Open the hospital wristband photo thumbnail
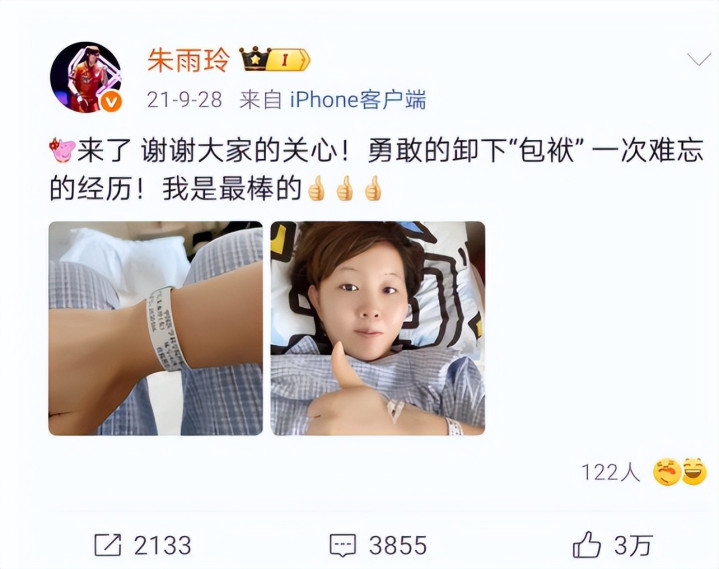This screenshot has width=719, height=569. pyautogui.click(x=155, y=328)
